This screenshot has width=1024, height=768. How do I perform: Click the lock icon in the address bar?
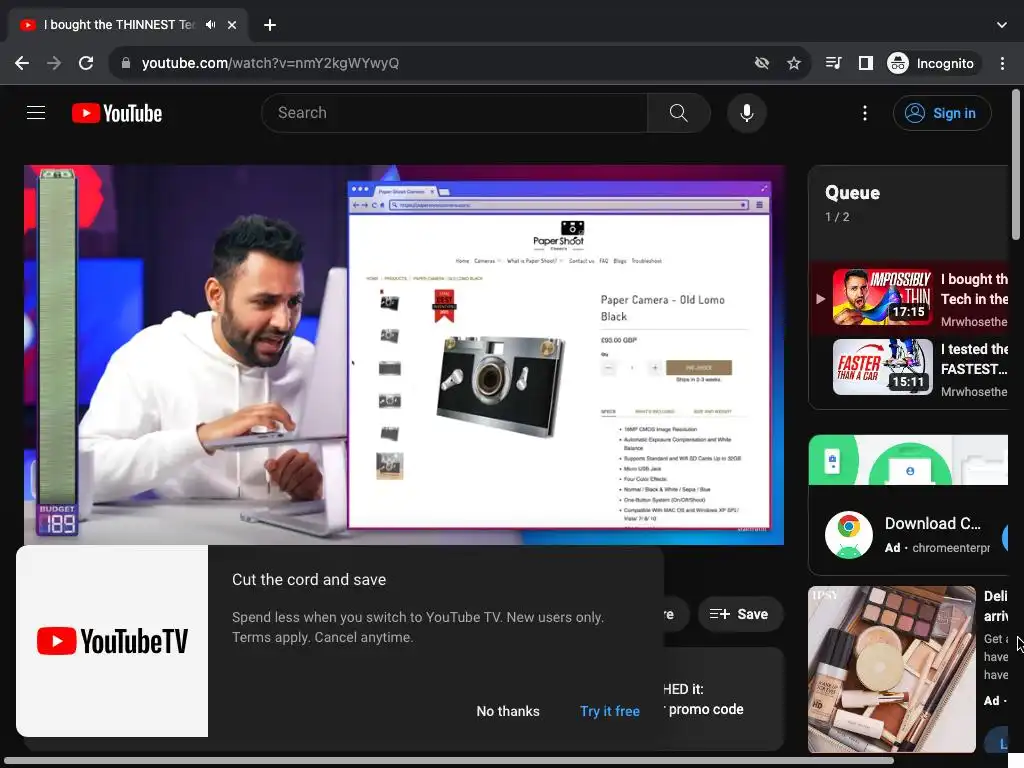(126, 63)
